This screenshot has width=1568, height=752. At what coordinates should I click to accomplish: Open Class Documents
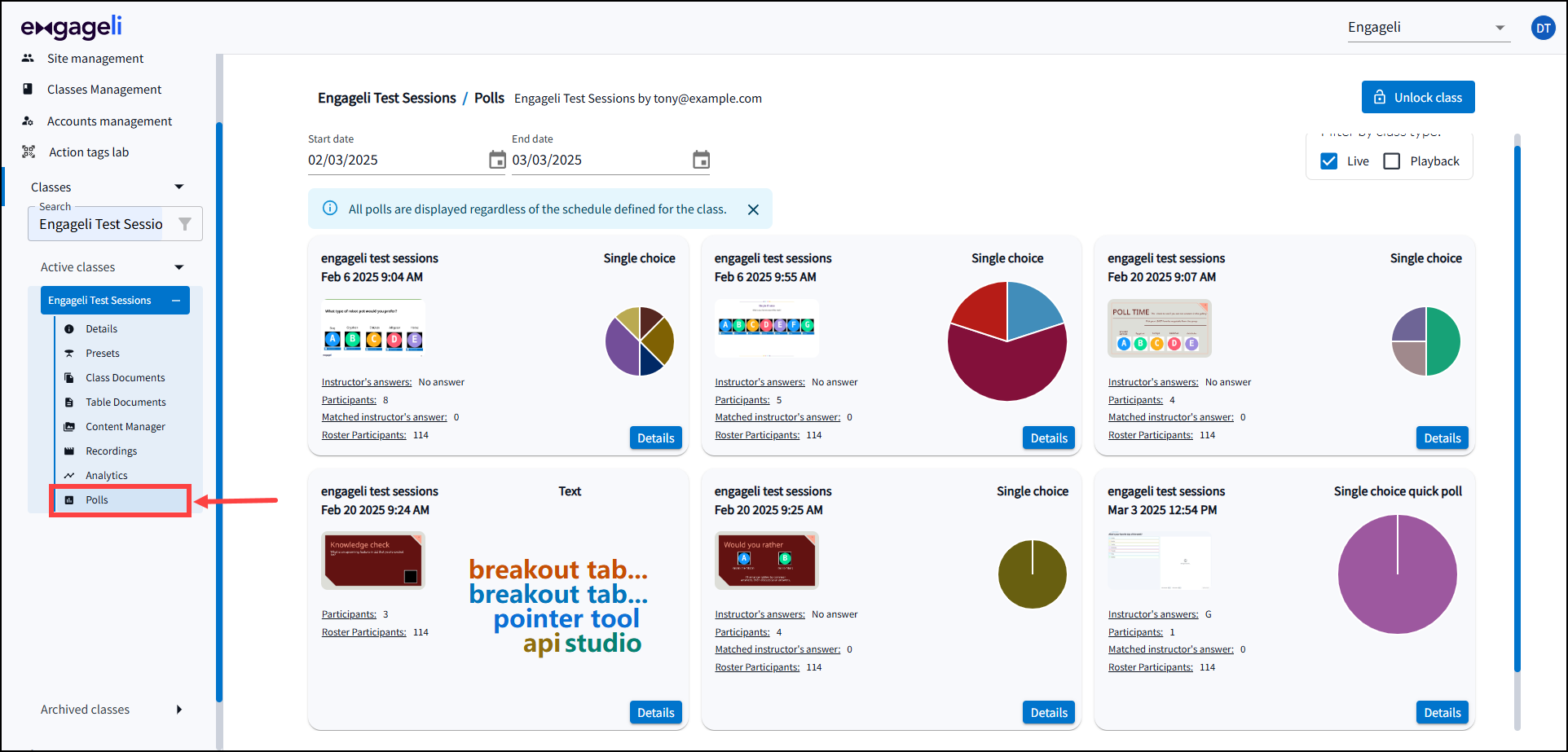[x=126, y=378]
